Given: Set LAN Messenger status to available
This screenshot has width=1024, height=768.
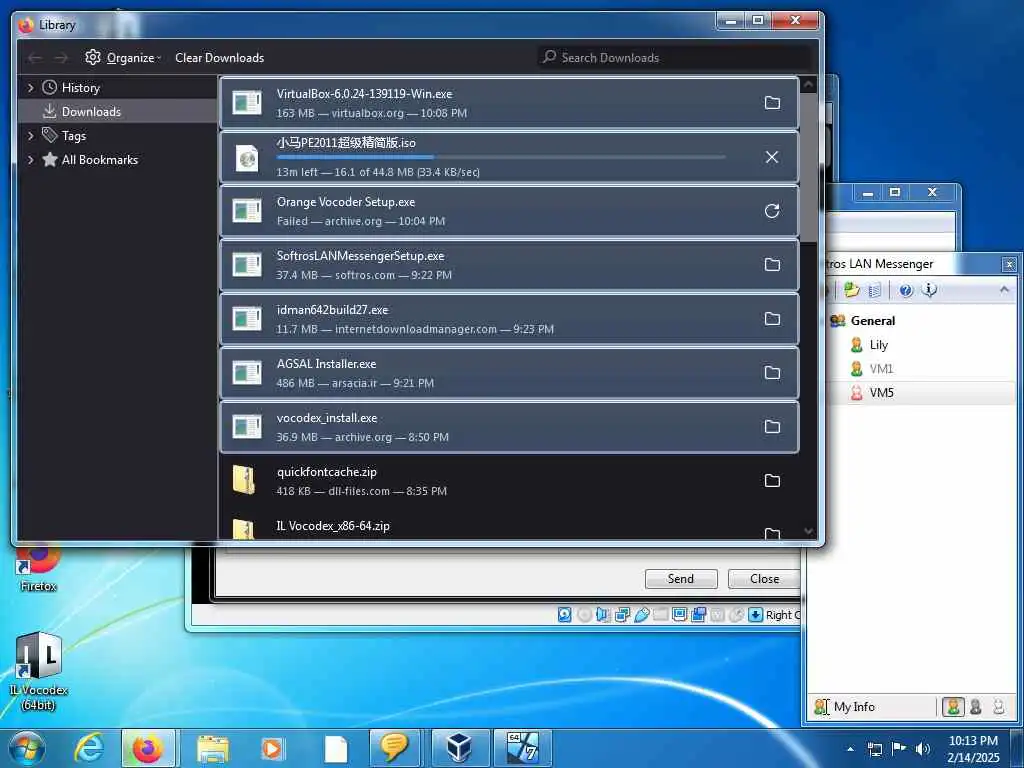Looking at the screenshot, I should [x=953, y=707].
